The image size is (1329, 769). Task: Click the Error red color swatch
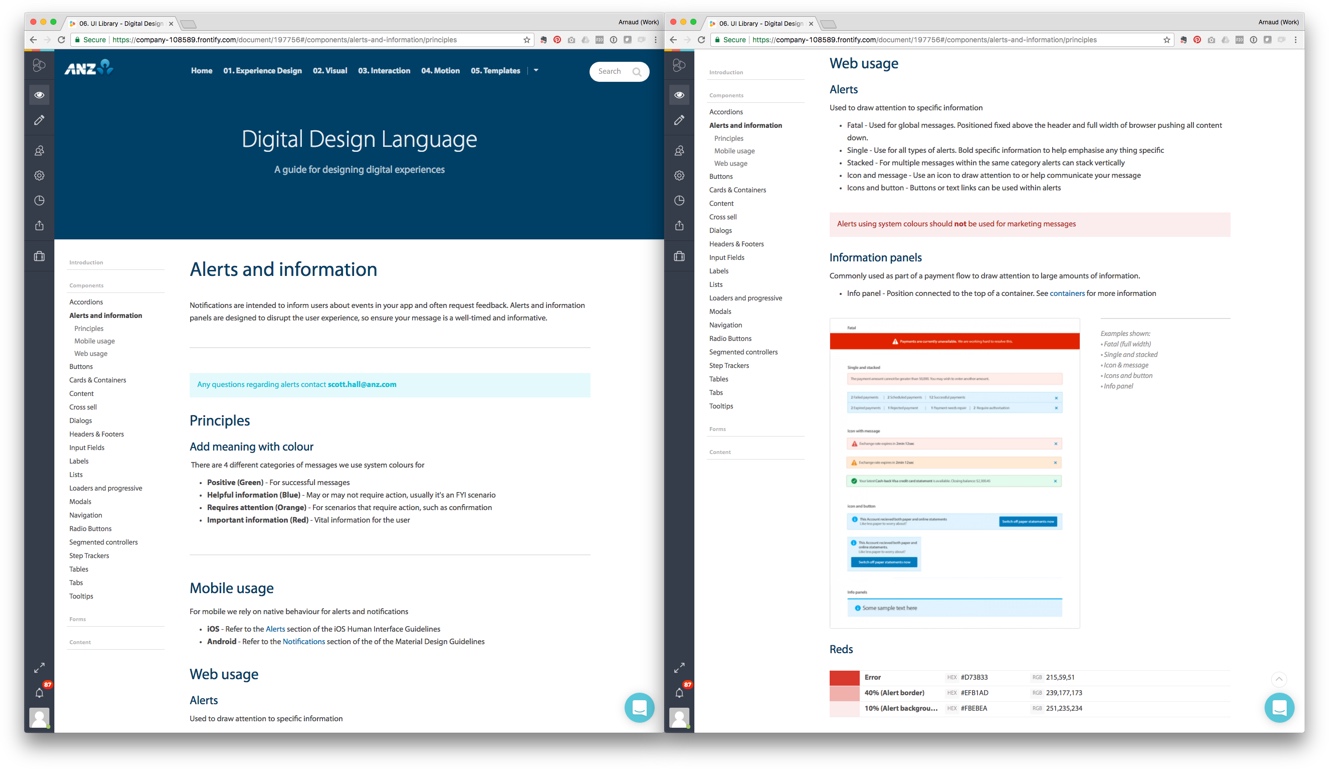[844, 678]
